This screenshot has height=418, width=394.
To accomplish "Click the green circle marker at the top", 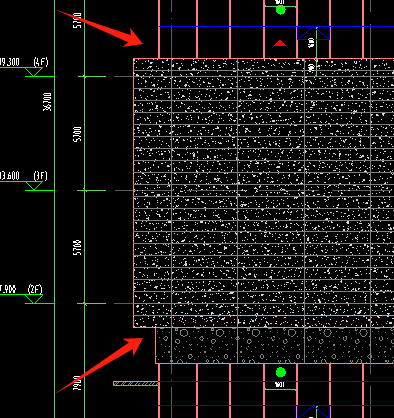I will click(281, 10).
